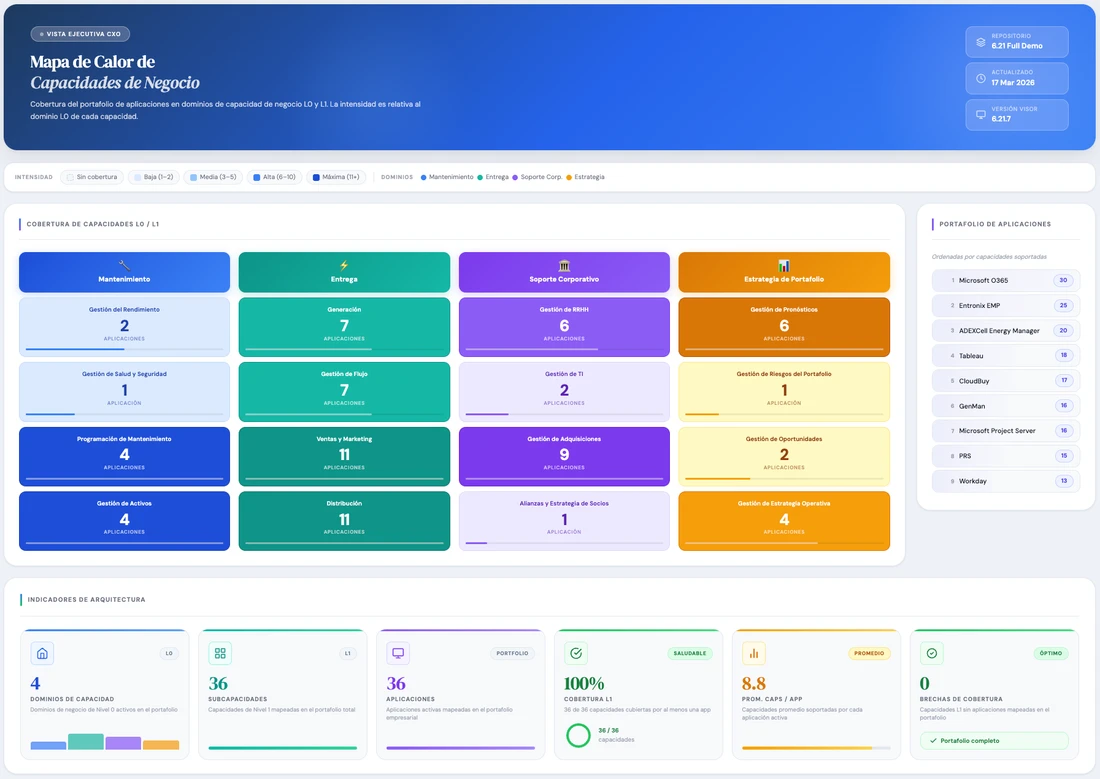Image resolution: width=1100 pixels, height=779 pixels.
Task: Click the grid icon on the Subcapacidades indicator
Action: [219, 652]
